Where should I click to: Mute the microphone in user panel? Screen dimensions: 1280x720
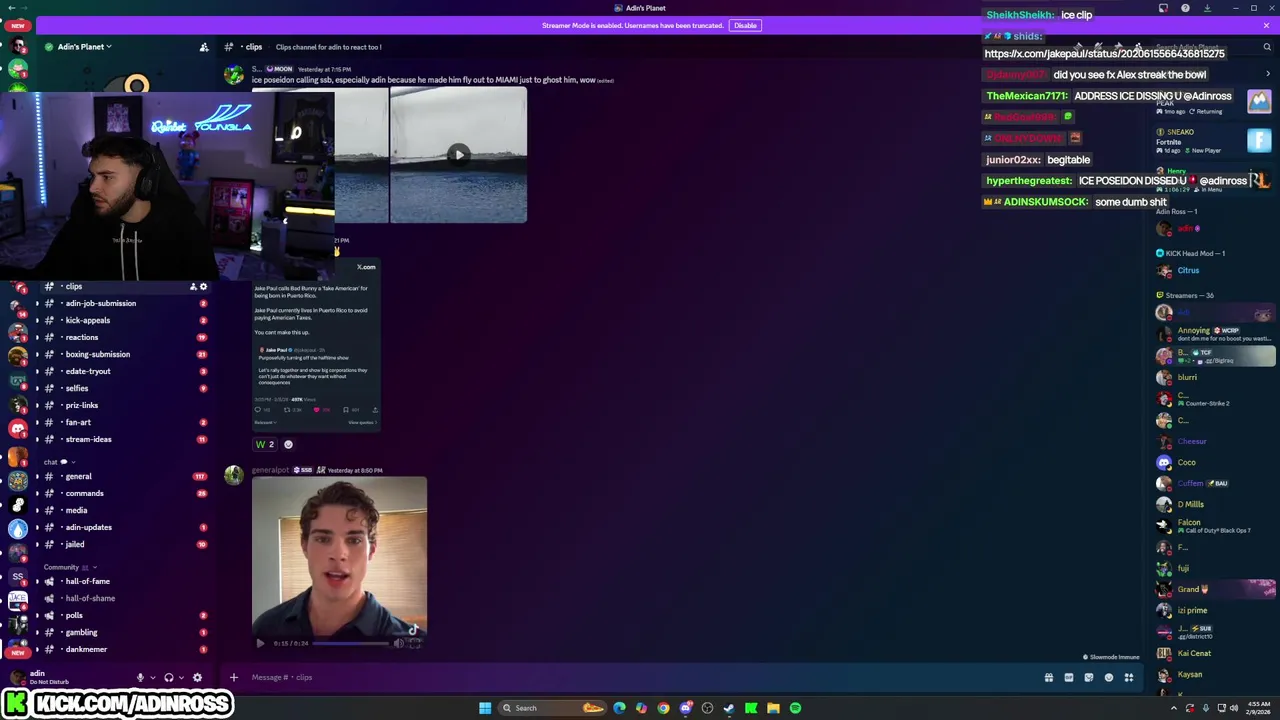[x=140, y=677]
